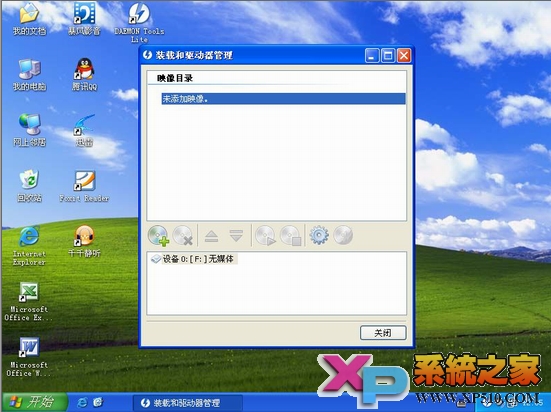The image size is (551, 412).
Task: Click the window title bar DAEMON icon
Action: click(148, 55)
